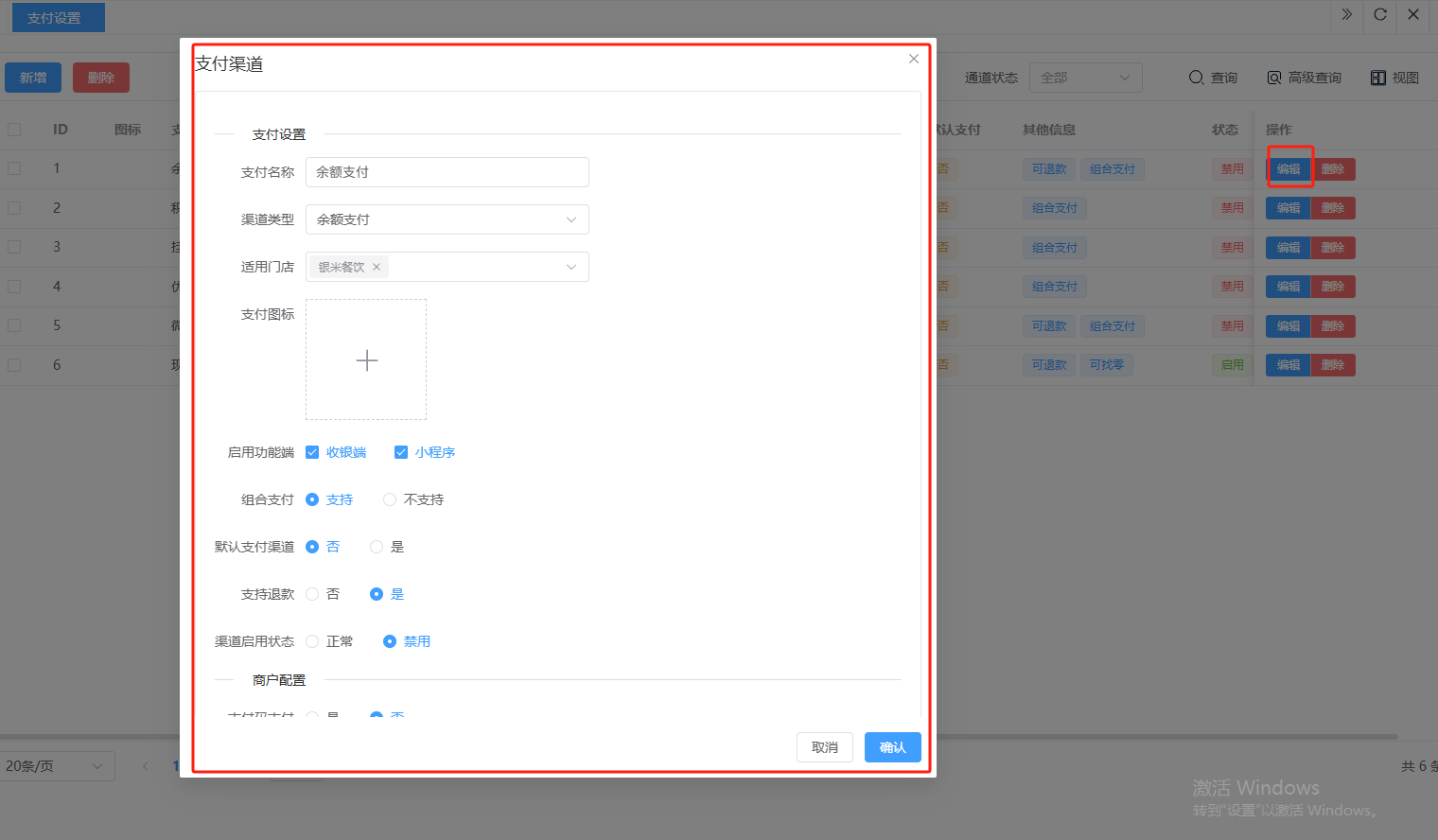Image resolution: width=1438 pixels, height=840 pixels.
Task: Select 不支持 for 组合支付
Action: [390, 499]
